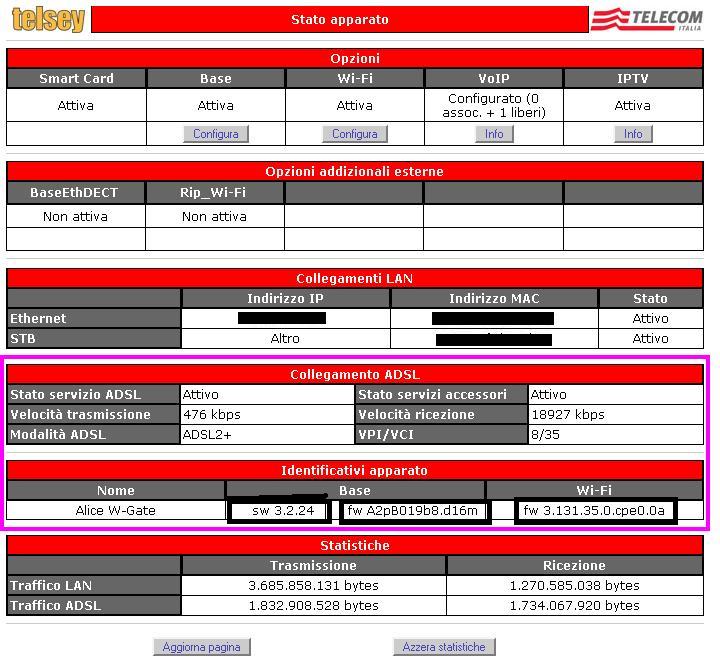The image size is (720, 668).
Task: Click the BaseEthDECT column header
Action: 74,192
